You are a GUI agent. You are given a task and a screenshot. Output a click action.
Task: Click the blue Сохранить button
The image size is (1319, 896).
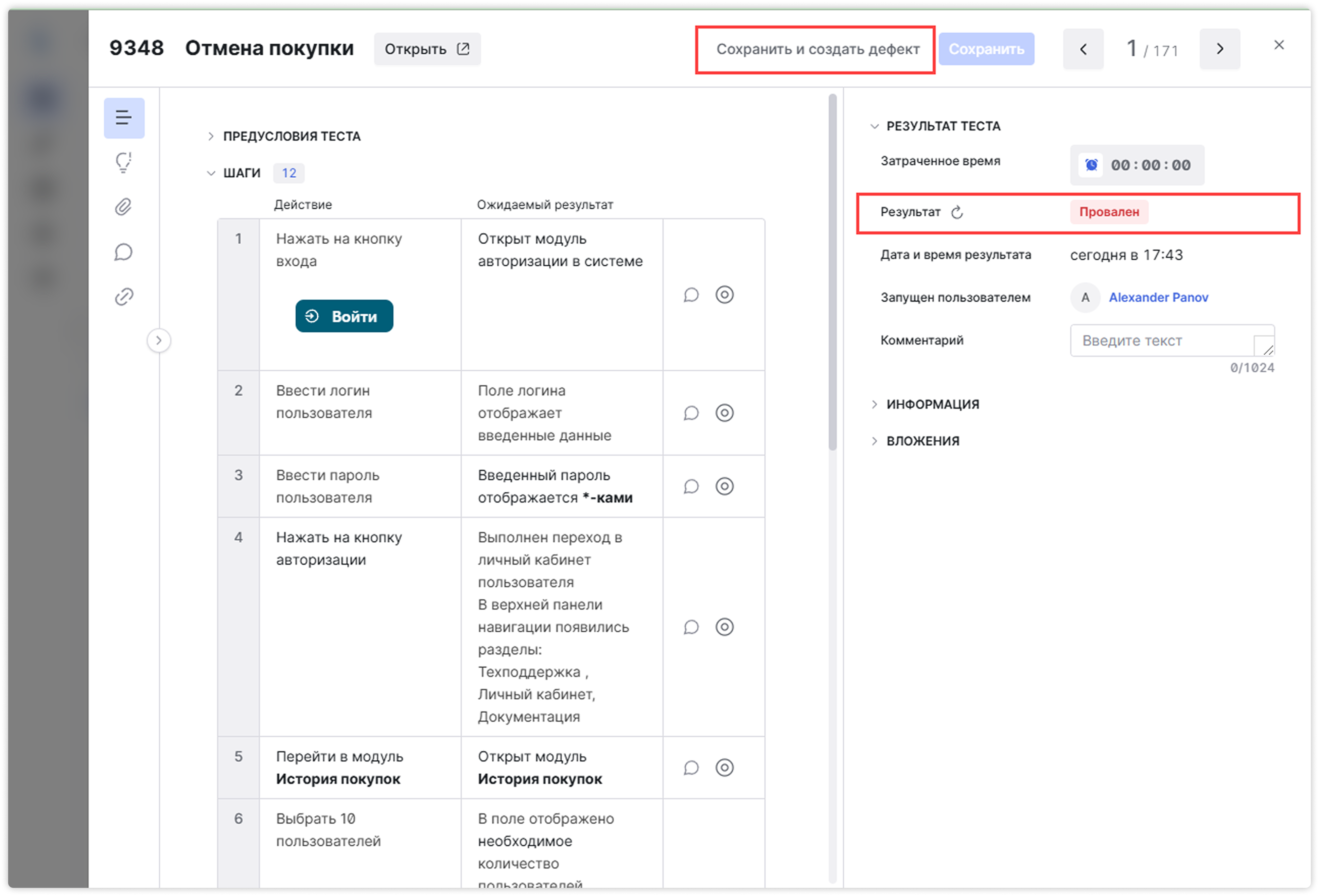986,49
